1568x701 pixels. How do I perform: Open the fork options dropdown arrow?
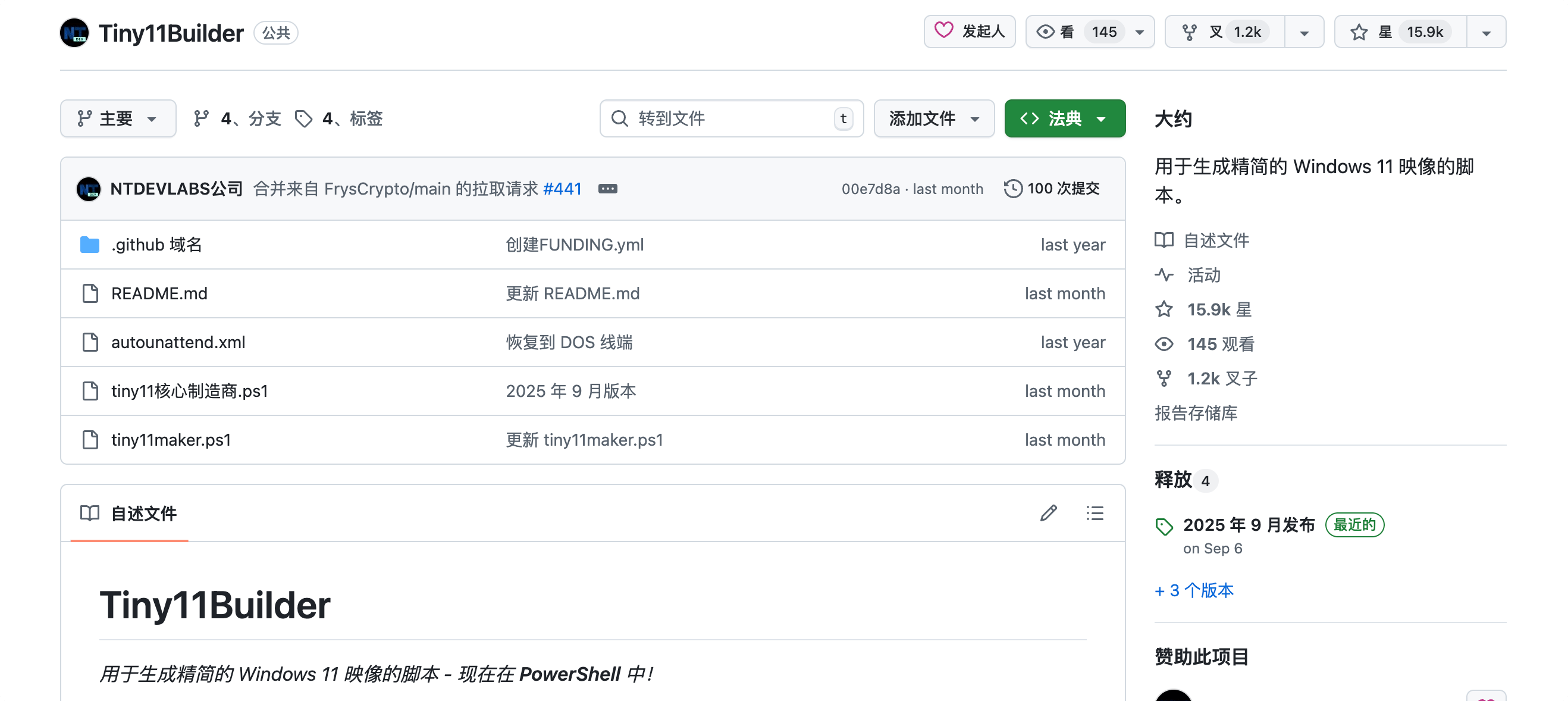[x=1304, y=32]
